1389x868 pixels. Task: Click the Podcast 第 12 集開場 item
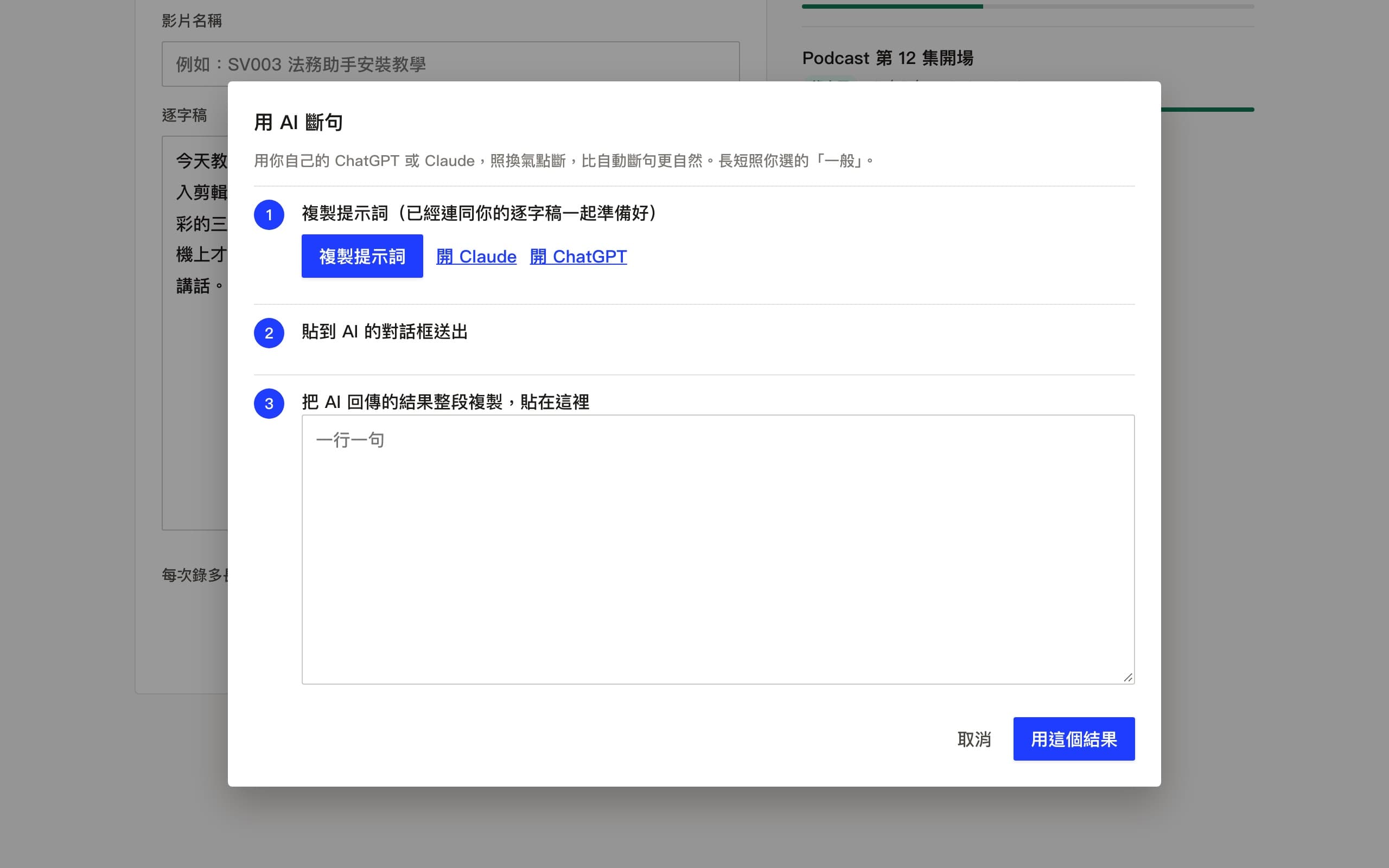click(x=887, y=58)
